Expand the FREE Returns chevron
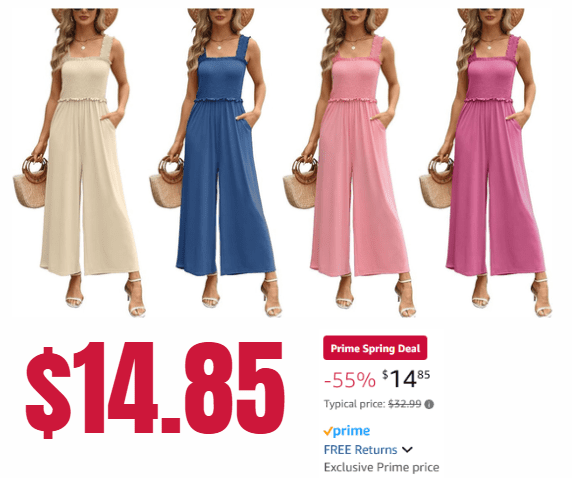 407,450
